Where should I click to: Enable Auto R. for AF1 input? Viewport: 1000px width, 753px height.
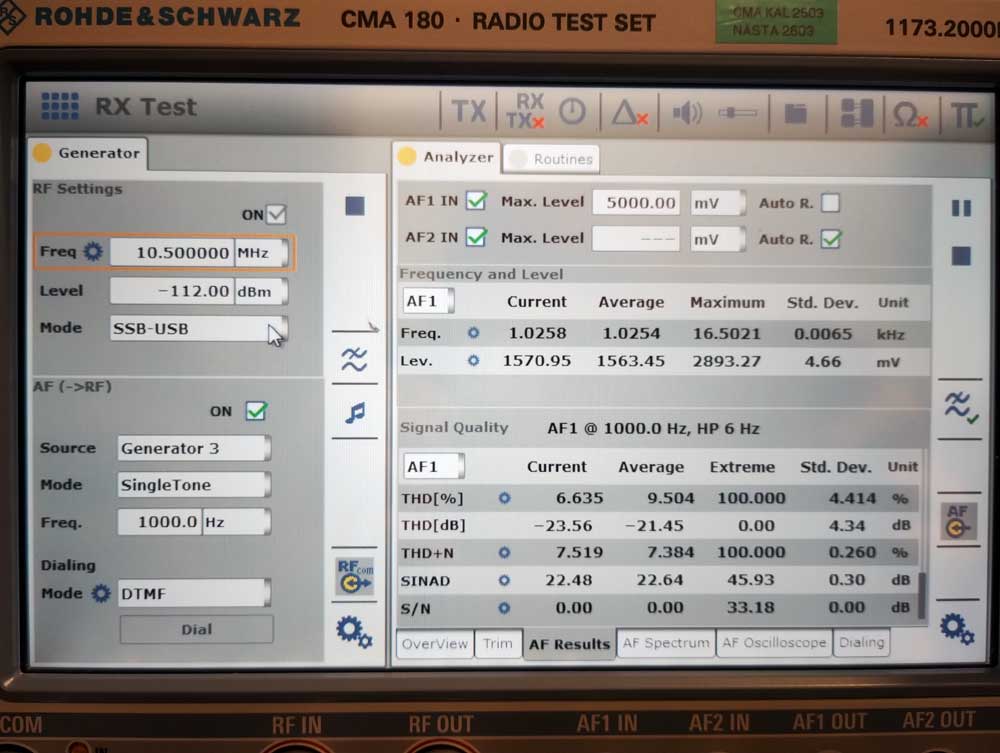coord(830,203)
